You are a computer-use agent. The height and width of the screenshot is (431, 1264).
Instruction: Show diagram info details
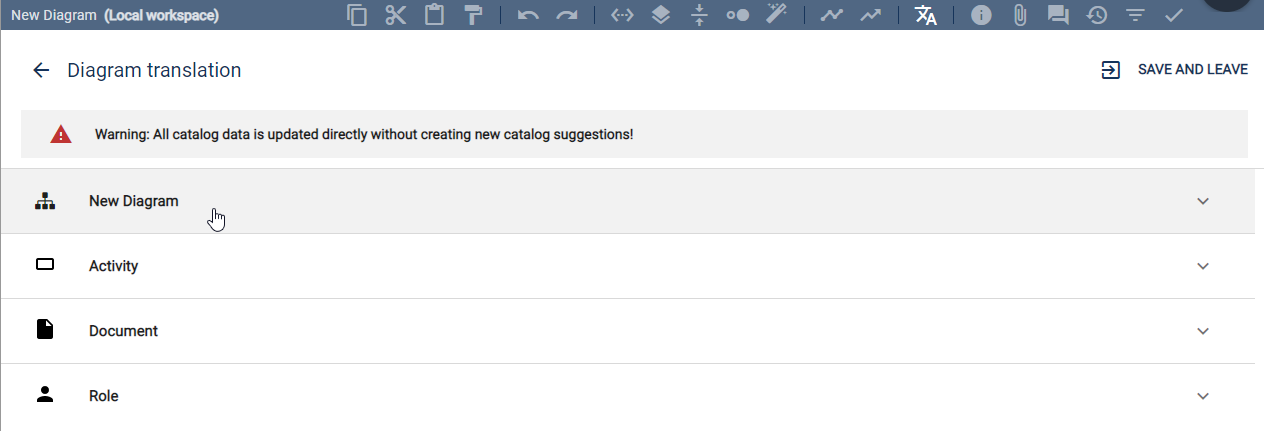981,16
